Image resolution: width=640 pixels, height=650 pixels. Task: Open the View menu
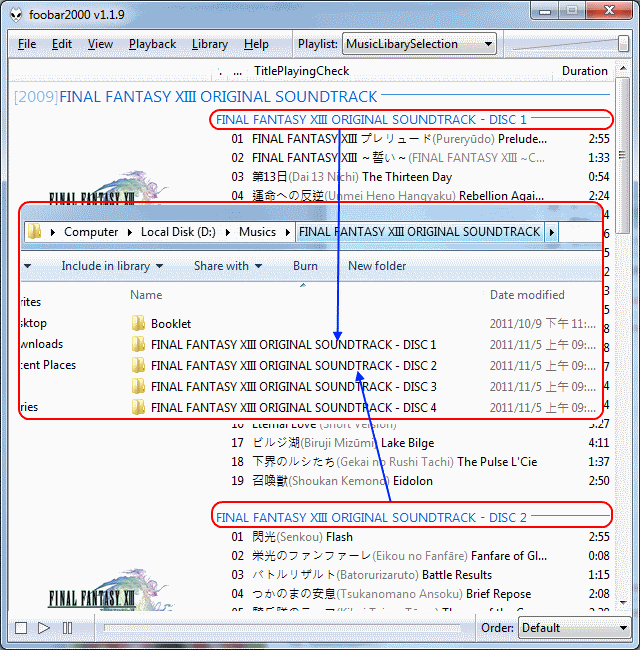pos(100,44)
